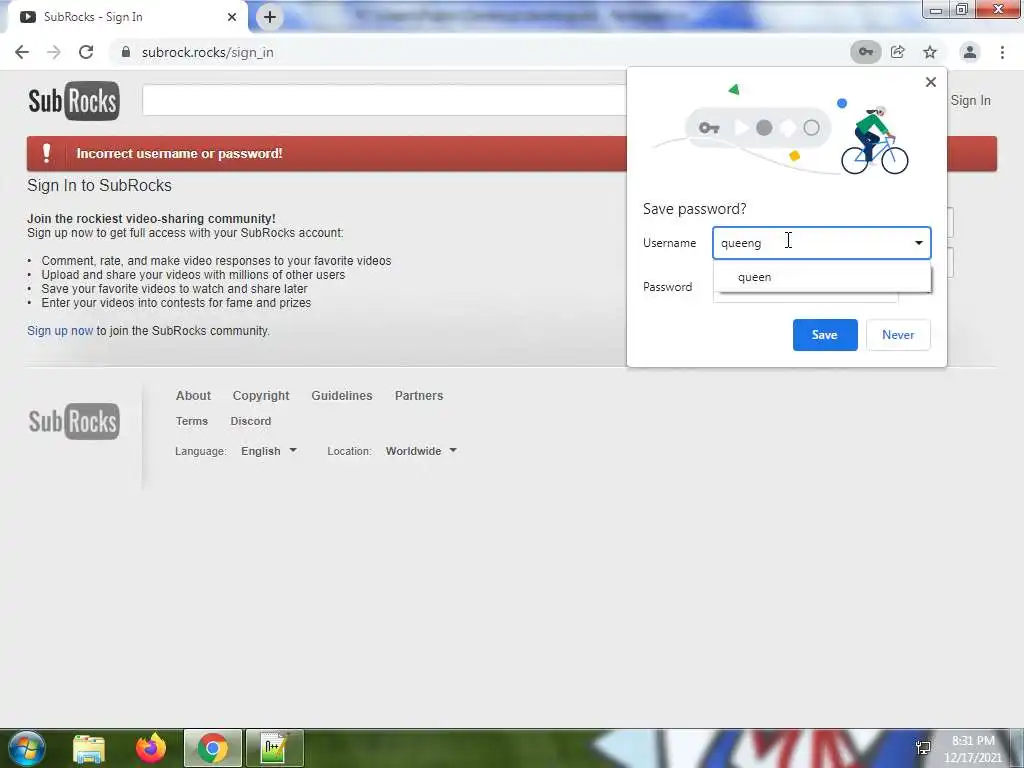This screenshot has width=1024, height=768.
Task: Open the Partners footer link
Action: click(419, 396)
